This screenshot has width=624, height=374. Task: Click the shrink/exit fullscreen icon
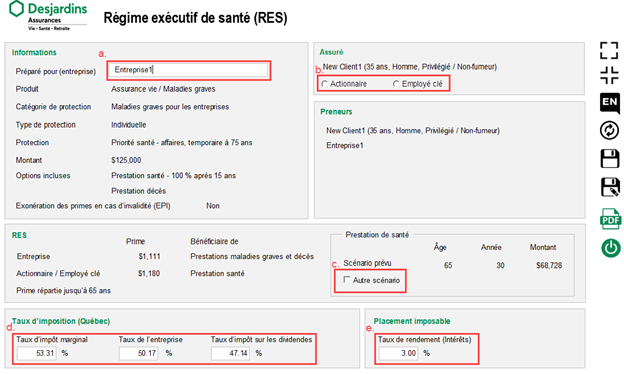point(609,76)
